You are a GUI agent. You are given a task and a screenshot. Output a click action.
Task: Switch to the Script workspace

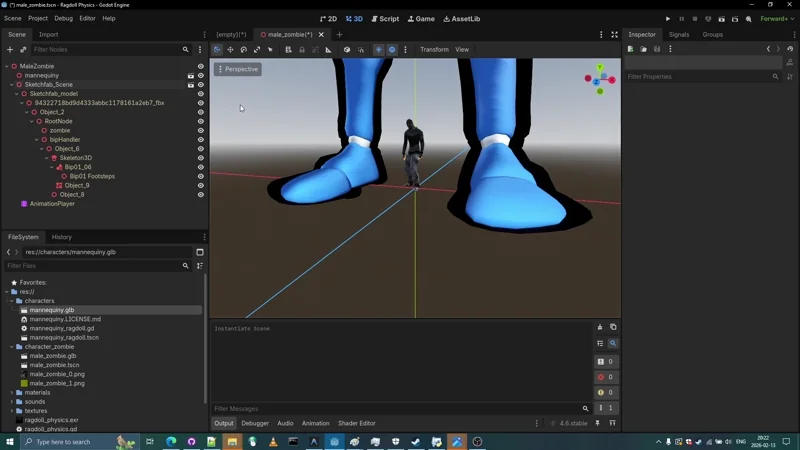(385, 18)
